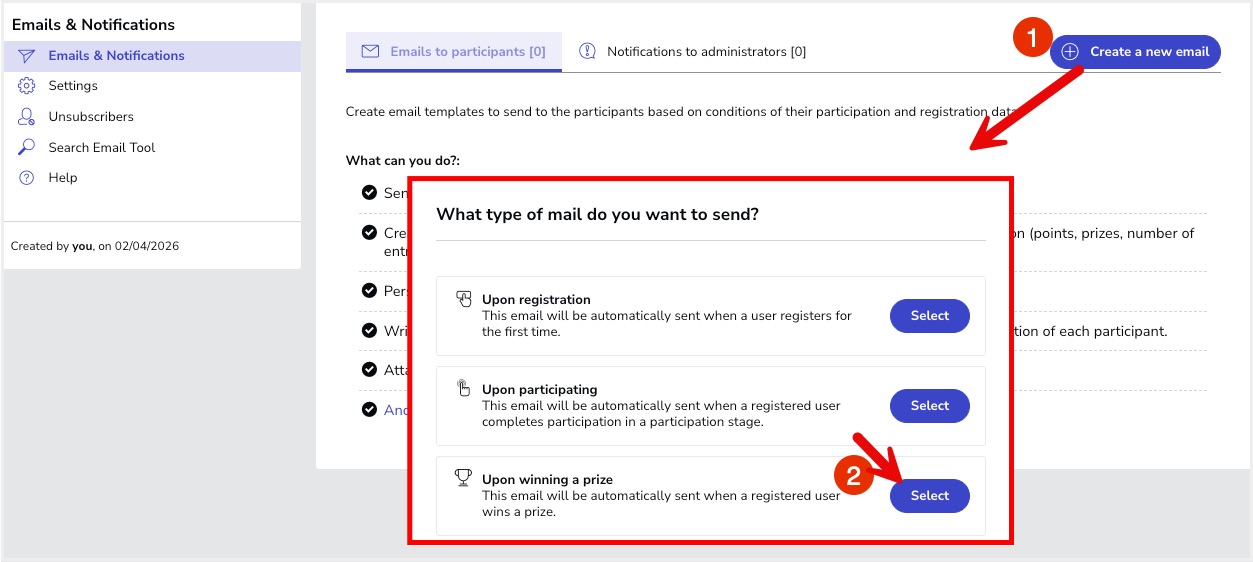1253x562 pixels.
Task: Click the plus icon in Create button
Action: click(x=1070, y=52)
